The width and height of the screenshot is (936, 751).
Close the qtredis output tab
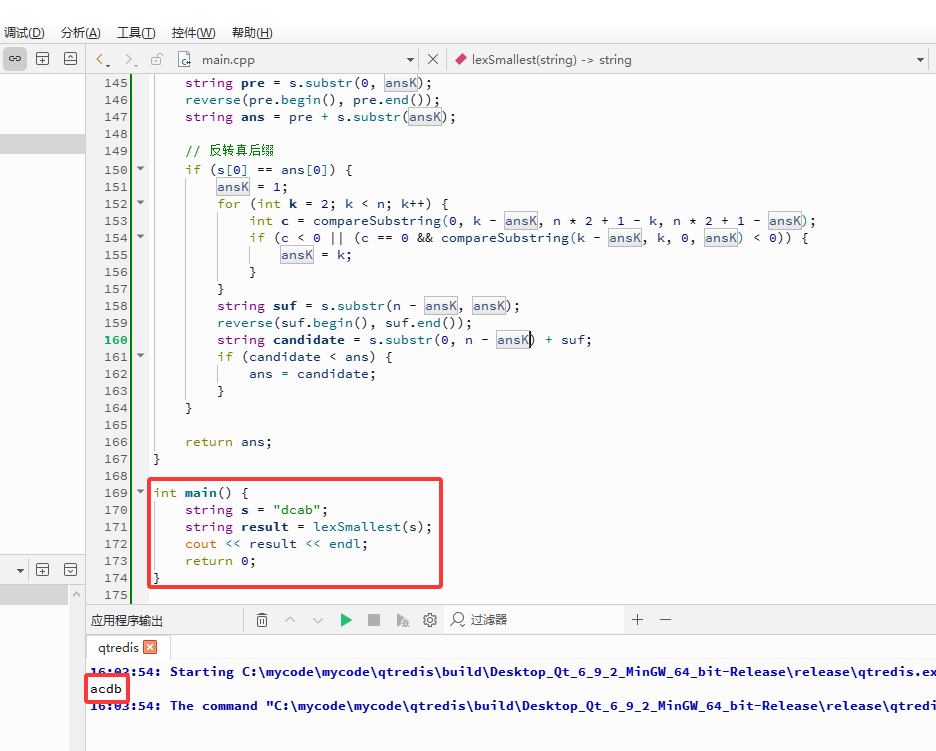click(150, 647)
